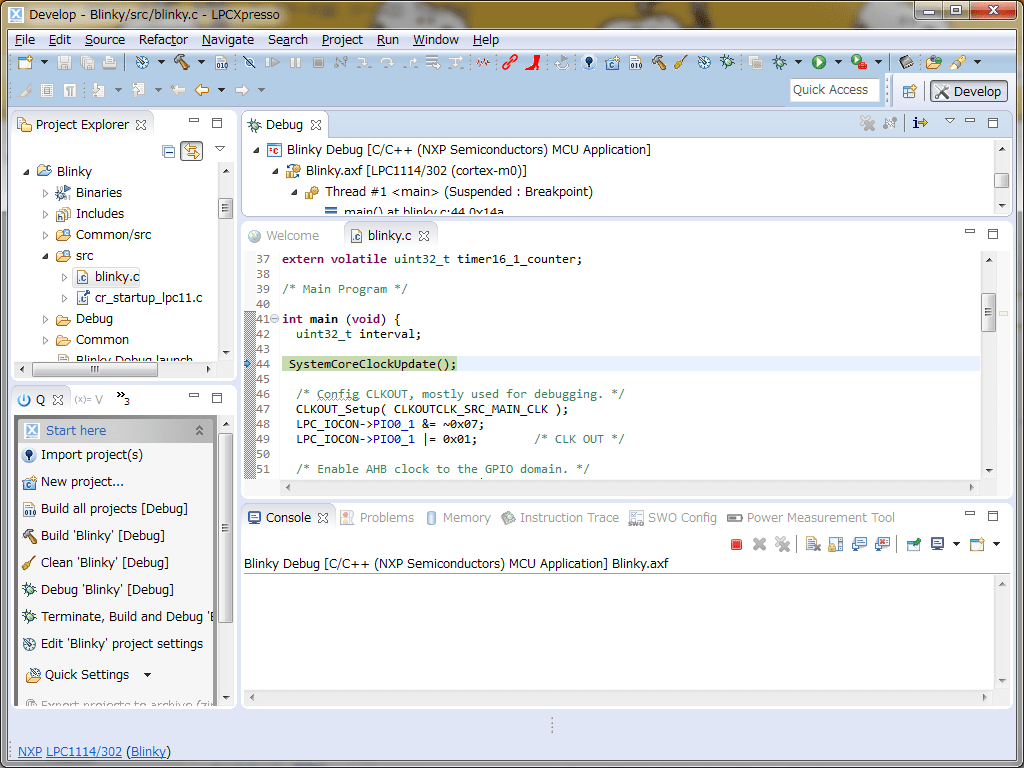The height and width of the screenshot is (768, 1024).
Task: Click the hammer Build icon near Save
Action: click(182, 62)
